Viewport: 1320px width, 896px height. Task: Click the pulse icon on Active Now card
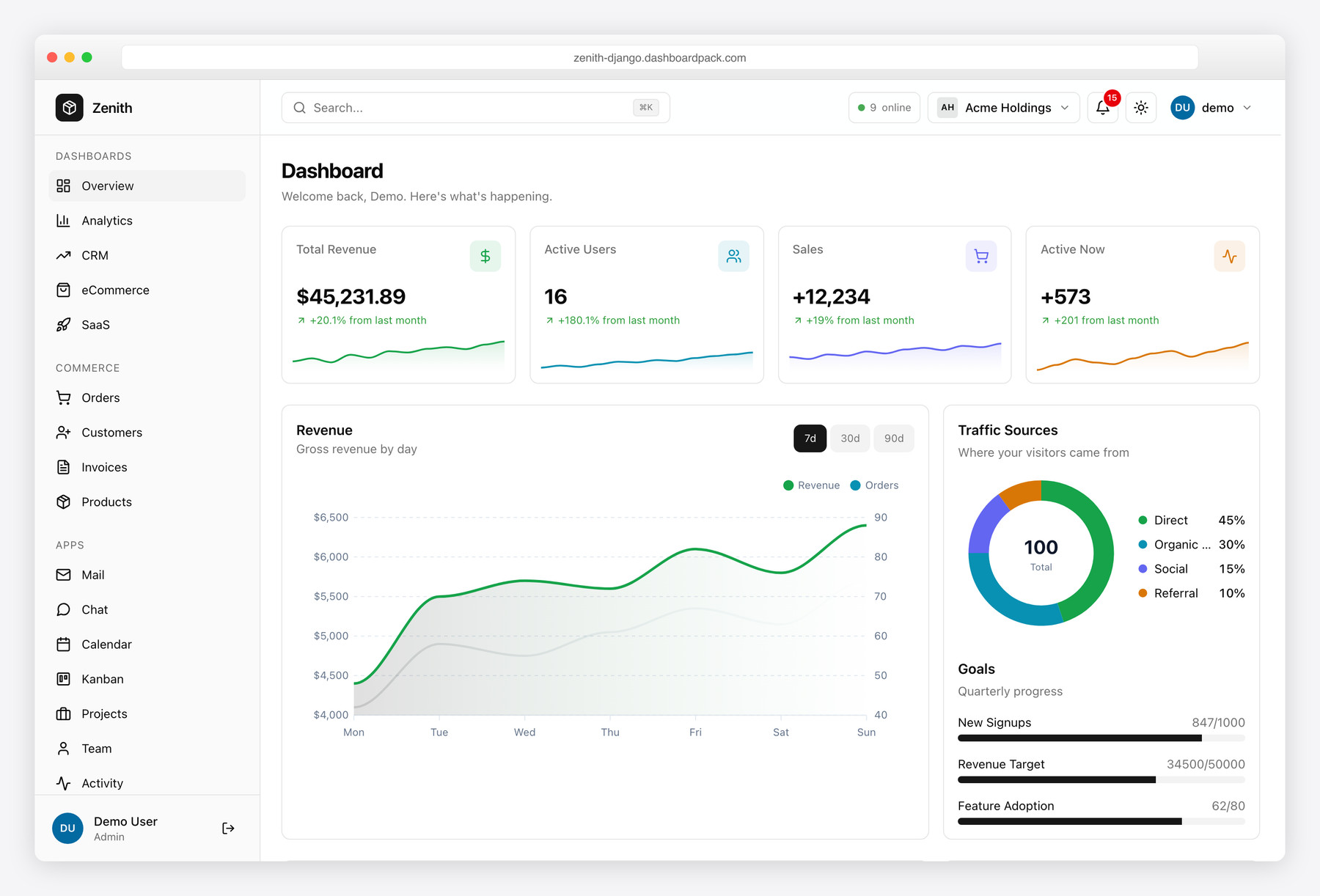1230,256
